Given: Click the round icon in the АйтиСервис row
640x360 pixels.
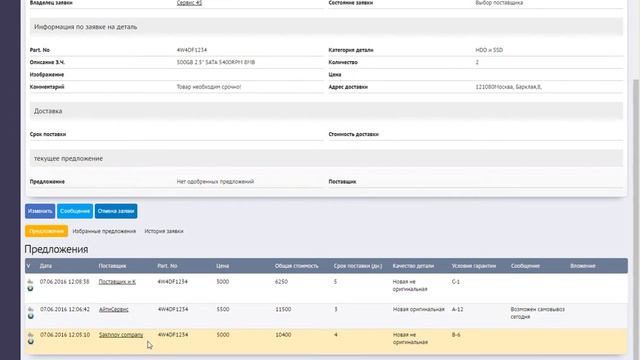Looking at the screenshot, I should point(31,316).
